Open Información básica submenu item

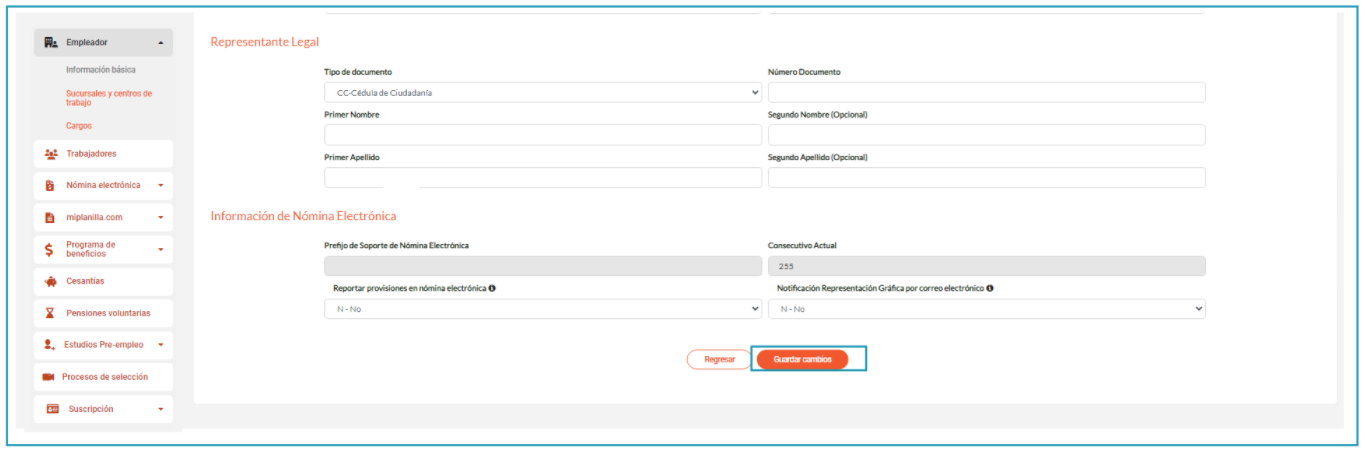point(101,70)
